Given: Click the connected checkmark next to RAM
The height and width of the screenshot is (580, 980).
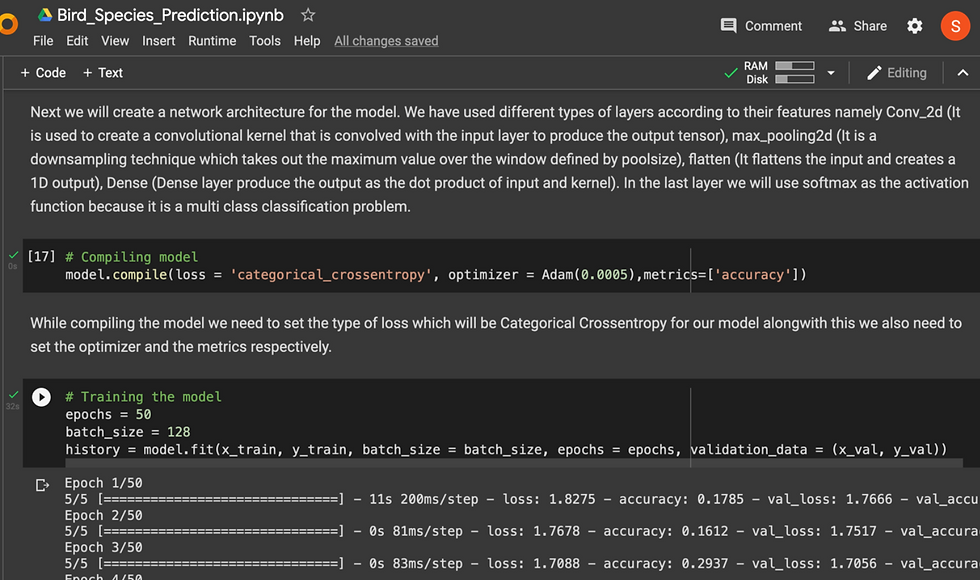Looking at the screenshot, I should click(x=731, y=72).
